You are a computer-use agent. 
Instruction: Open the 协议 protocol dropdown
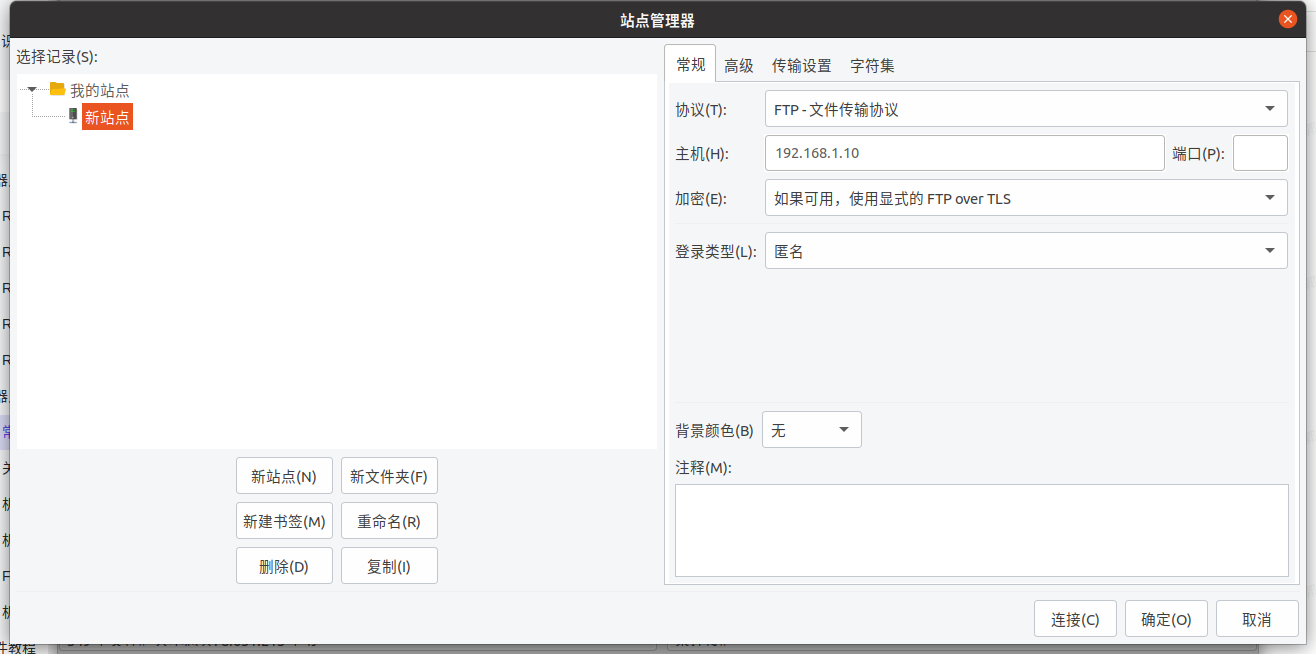pyautogui.click(x=1025, y=109)
